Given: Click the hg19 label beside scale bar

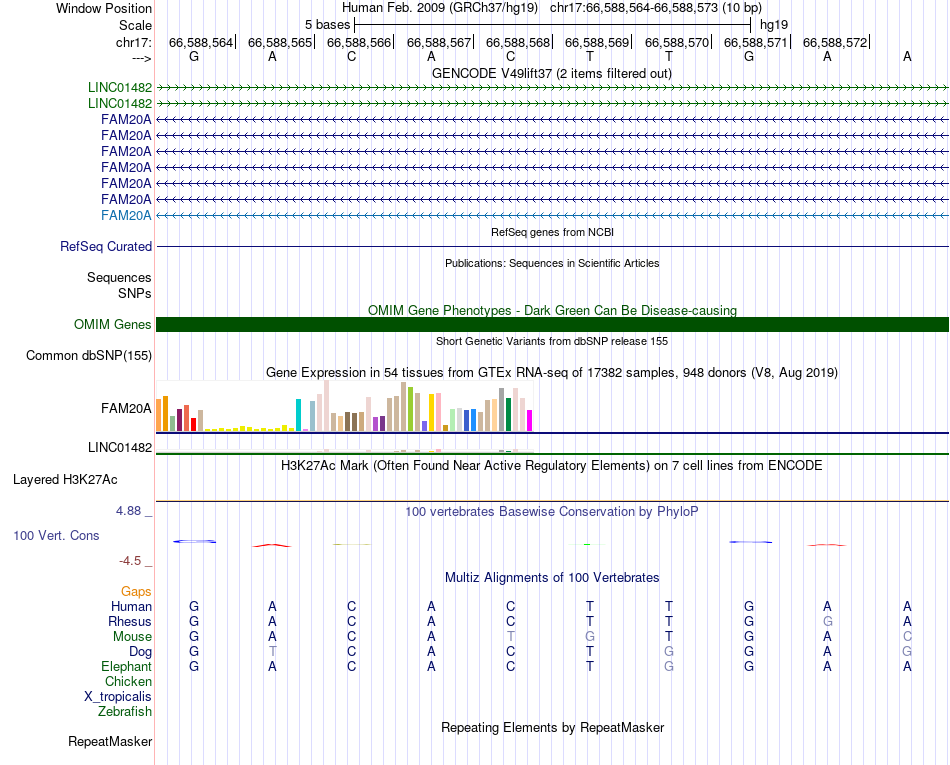Looking at the screenshot, I should click(x=774, y=25).
